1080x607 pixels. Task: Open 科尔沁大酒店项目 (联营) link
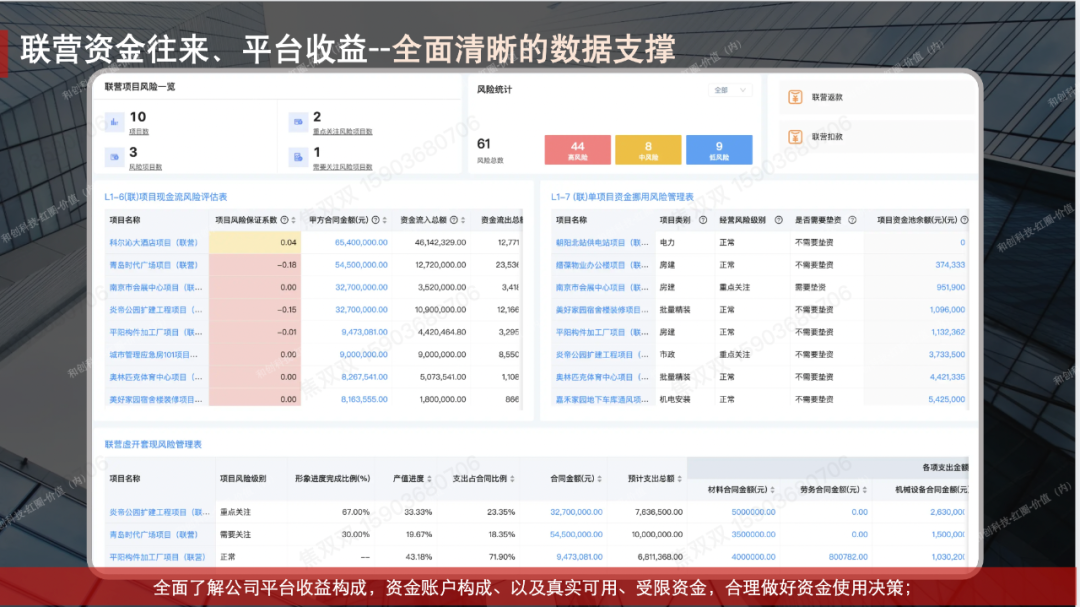[x=154, y=242]
